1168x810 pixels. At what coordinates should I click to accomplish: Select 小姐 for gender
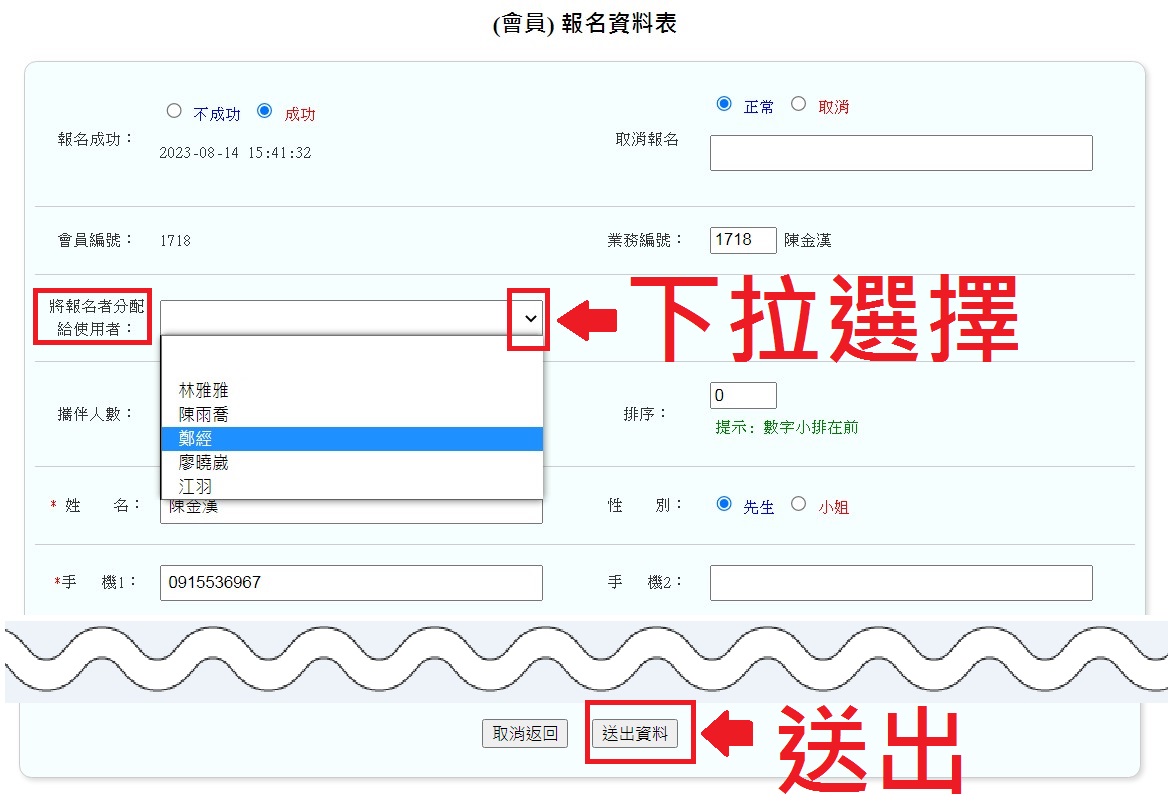coord(798,504)
